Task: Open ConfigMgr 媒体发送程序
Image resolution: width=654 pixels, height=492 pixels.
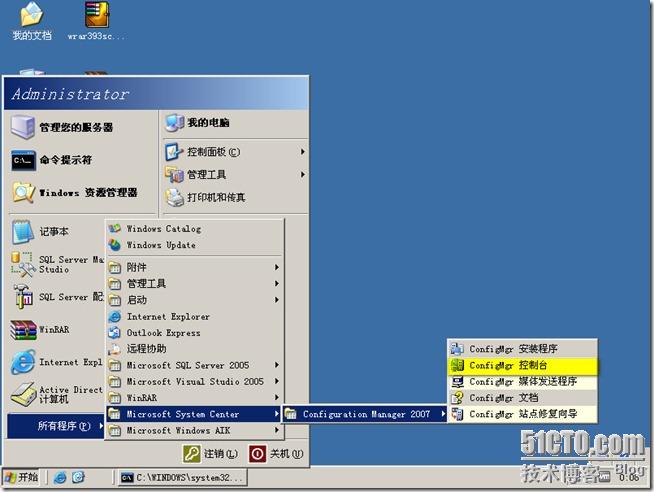Action: (x=523, y=382)
